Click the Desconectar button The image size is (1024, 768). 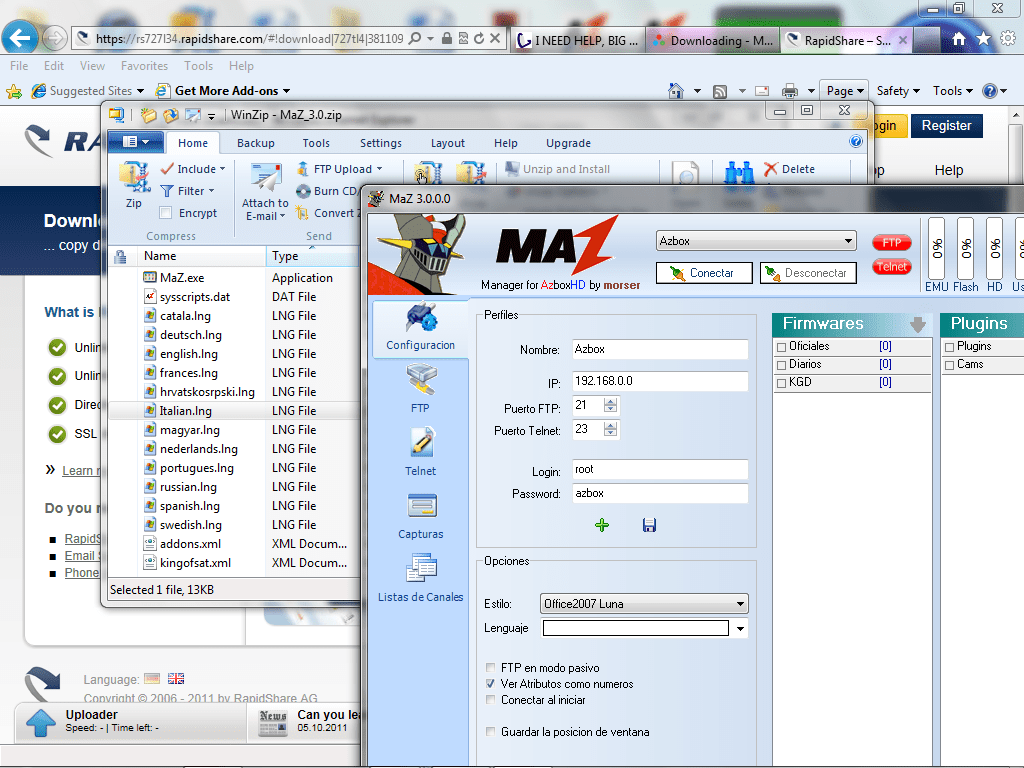(x=808, y=273)
